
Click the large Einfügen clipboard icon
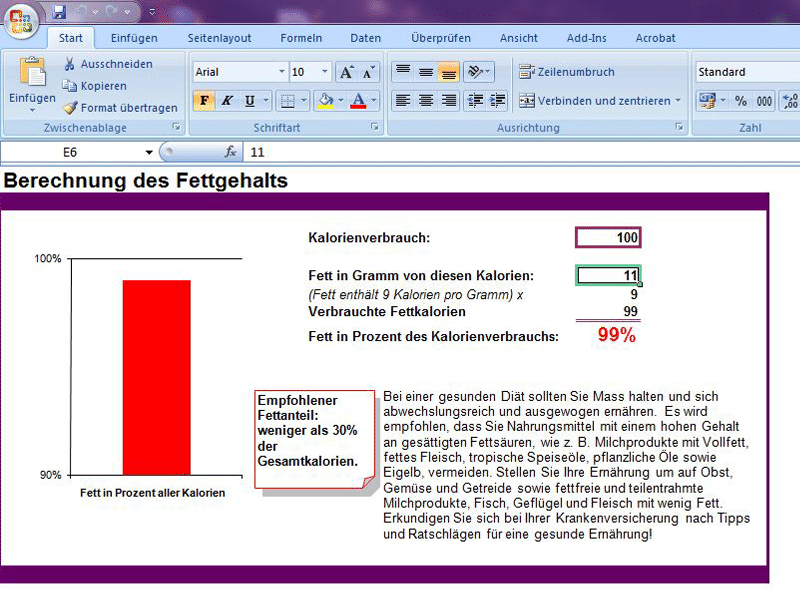(x=32, y=71)
